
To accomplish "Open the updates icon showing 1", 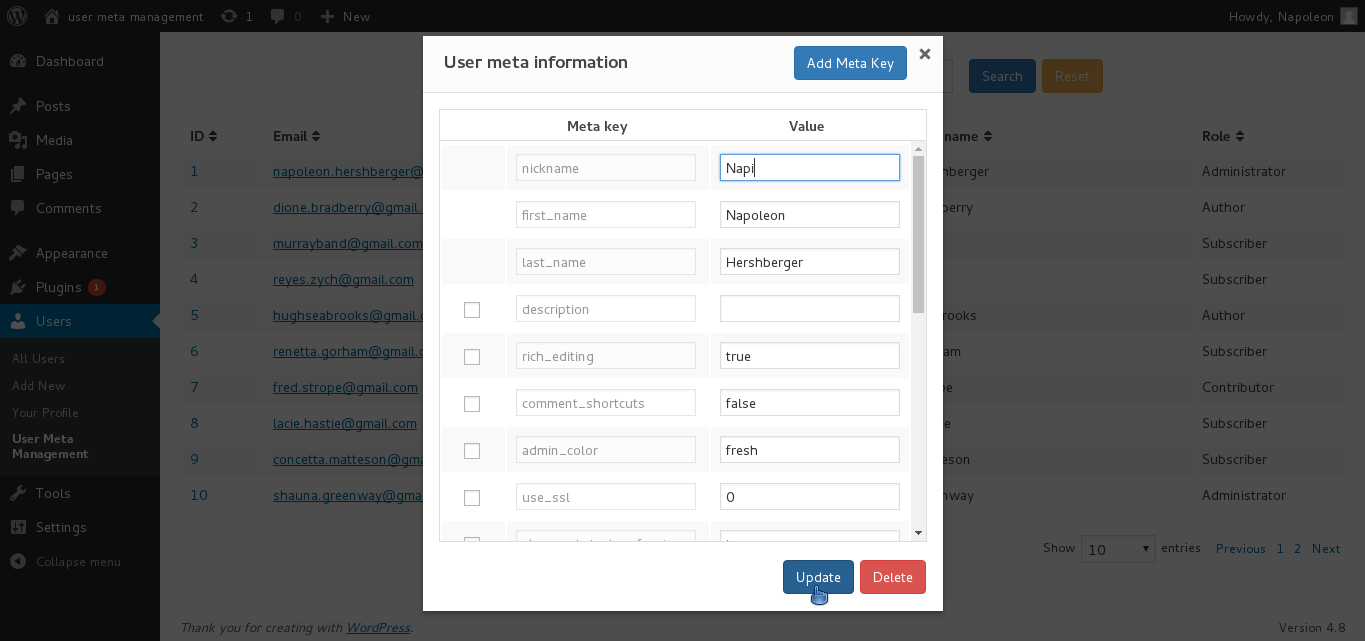I will 229,16.
